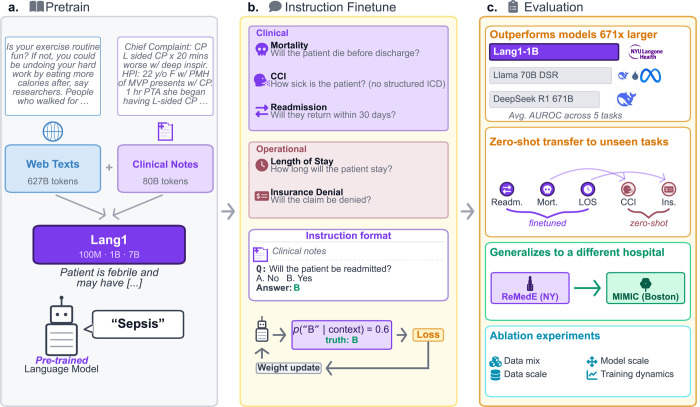Click the skull icon beside Mortality
The width and height of the screenshot is (700, 407).
coord(262,49)
